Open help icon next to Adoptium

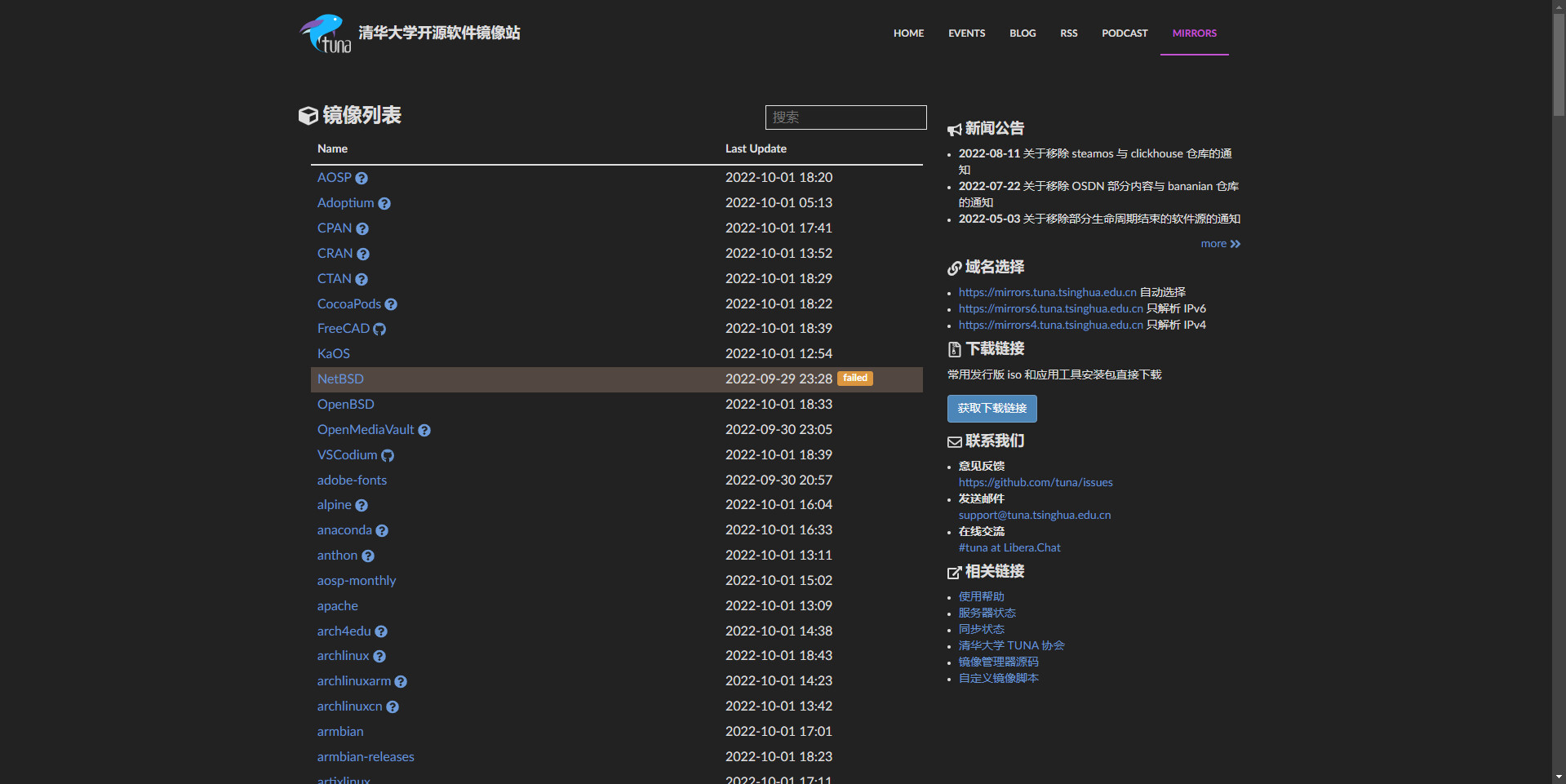[x=384, y=204]
